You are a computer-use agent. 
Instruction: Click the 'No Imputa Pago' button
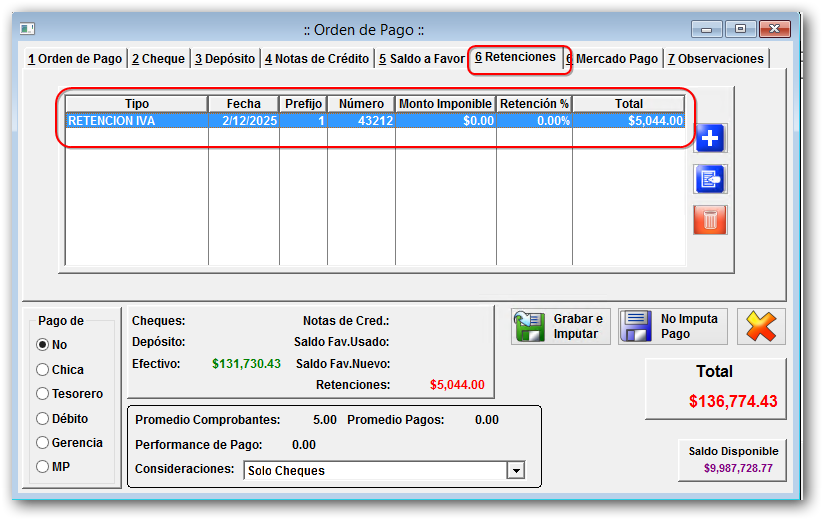pyautogui.click(x=673, y=327)
